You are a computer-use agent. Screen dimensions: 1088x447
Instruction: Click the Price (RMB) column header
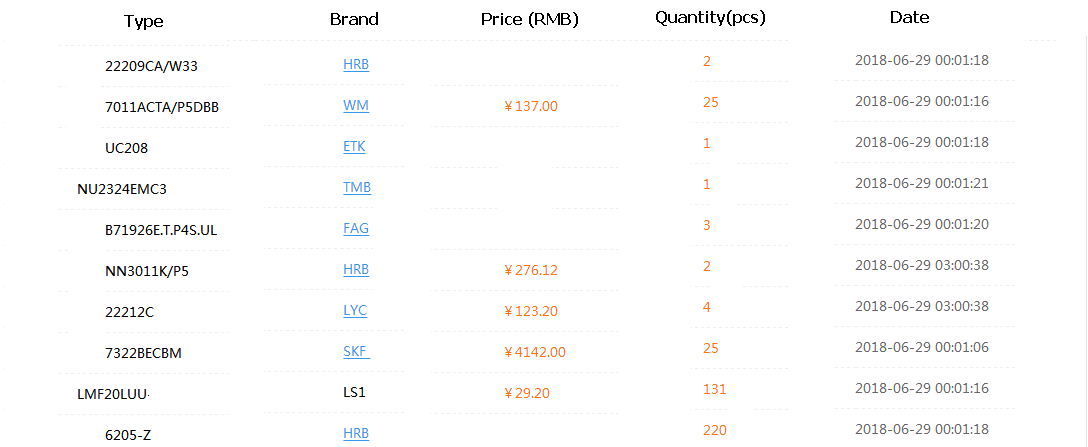[529, 19]
